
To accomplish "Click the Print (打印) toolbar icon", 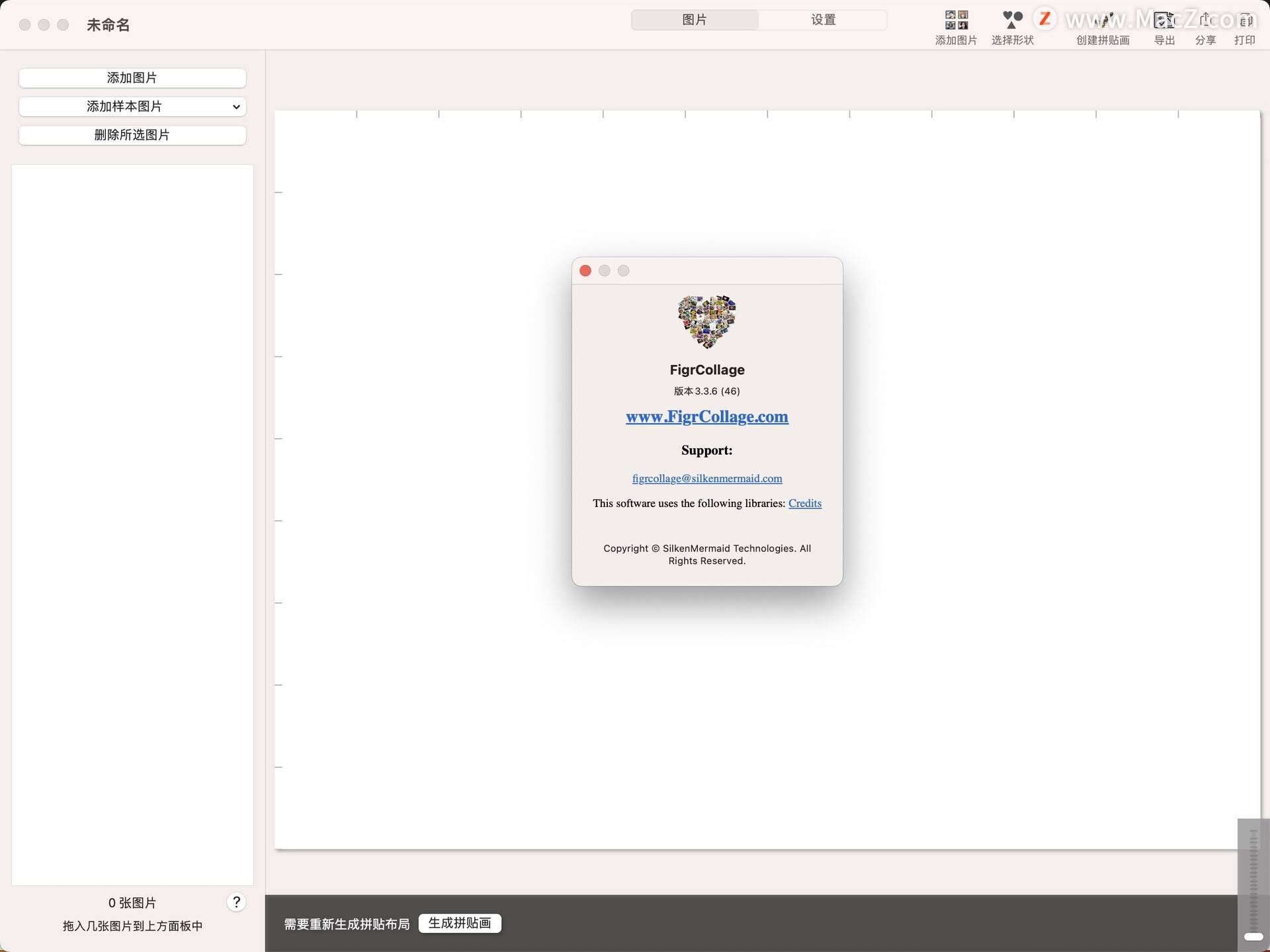I will click(1244, 20).
